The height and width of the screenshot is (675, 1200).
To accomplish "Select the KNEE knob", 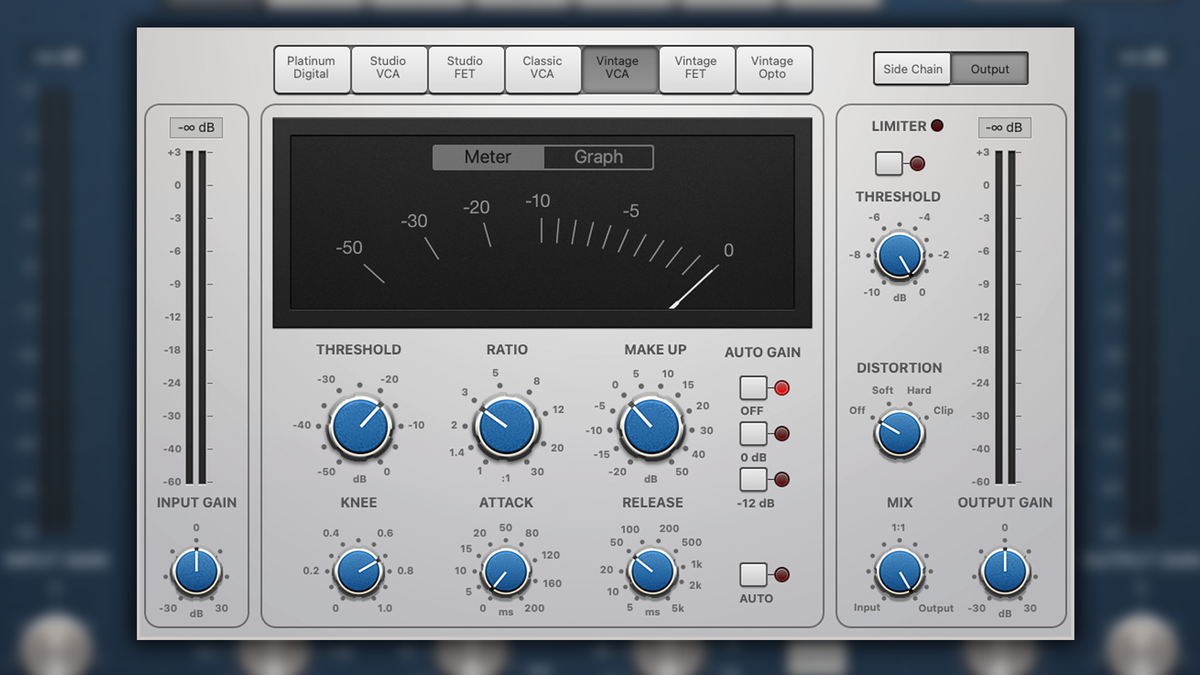I will (358, 572).
